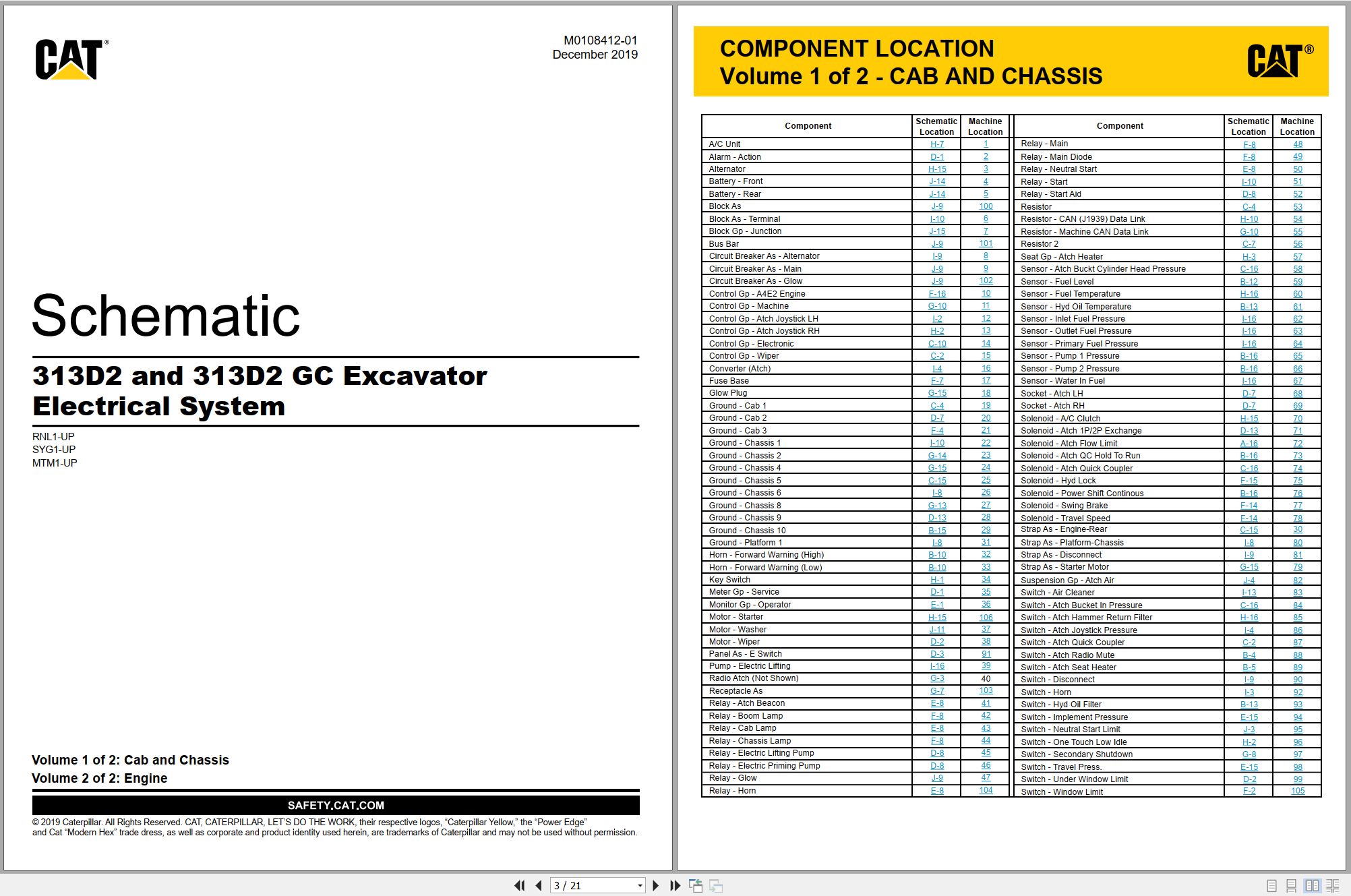The width and height of the screenshot is (1351, 896).
Task: Click the COMPONENT LOCATION yellow header banner
Action: tap(1011, 61)
